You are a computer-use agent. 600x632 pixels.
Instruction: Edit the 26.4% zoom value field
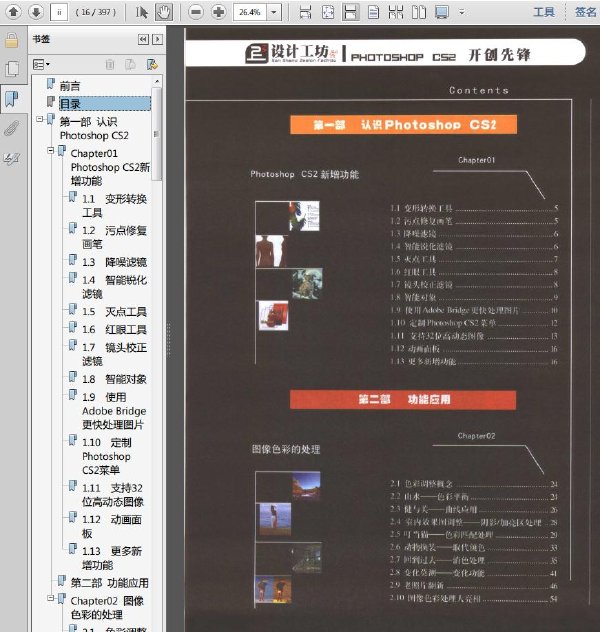pyautogui.click(x=250, y=12)
